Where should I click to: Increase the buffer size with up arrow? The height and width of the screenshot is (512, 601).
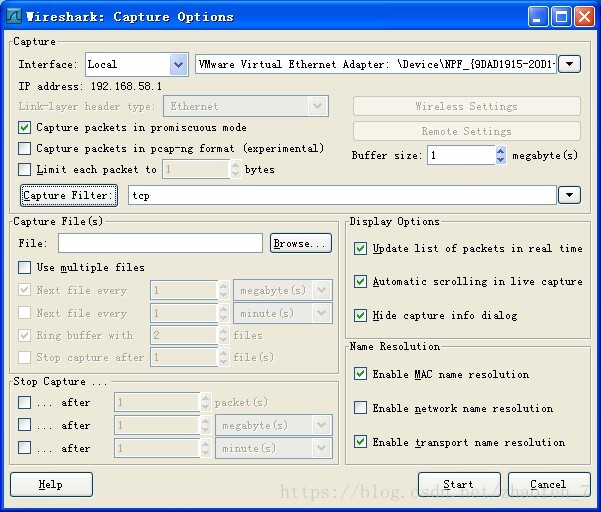click(x=501, y=151)
